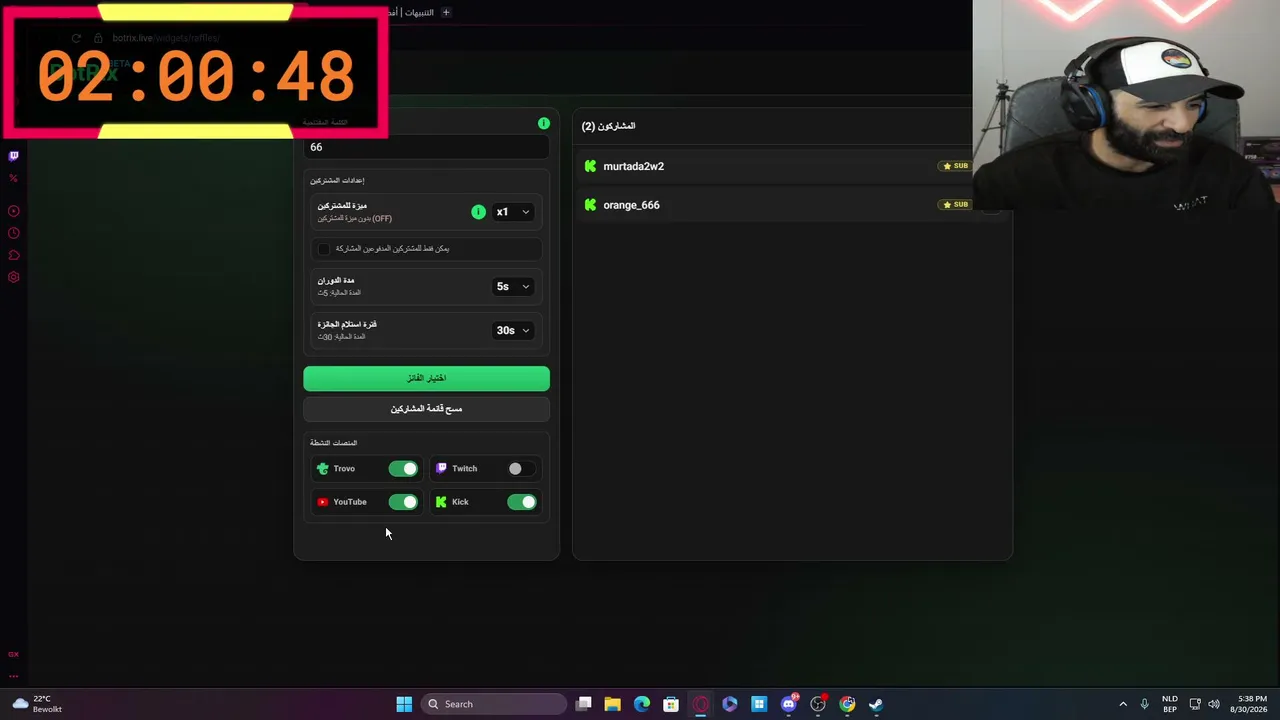
Task: Click the SUB badge on orange_666's row
Action: [955, 205]
